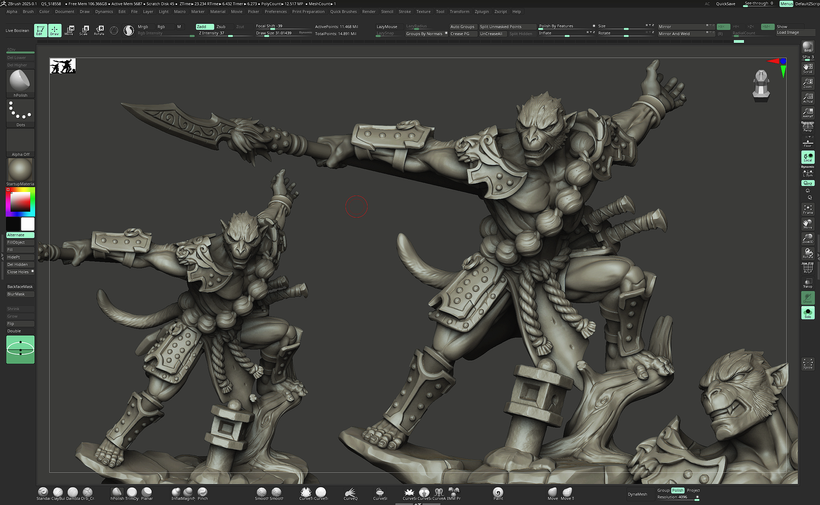
Task: Activate the Edit mode button
Action: [x=40, y=30]
